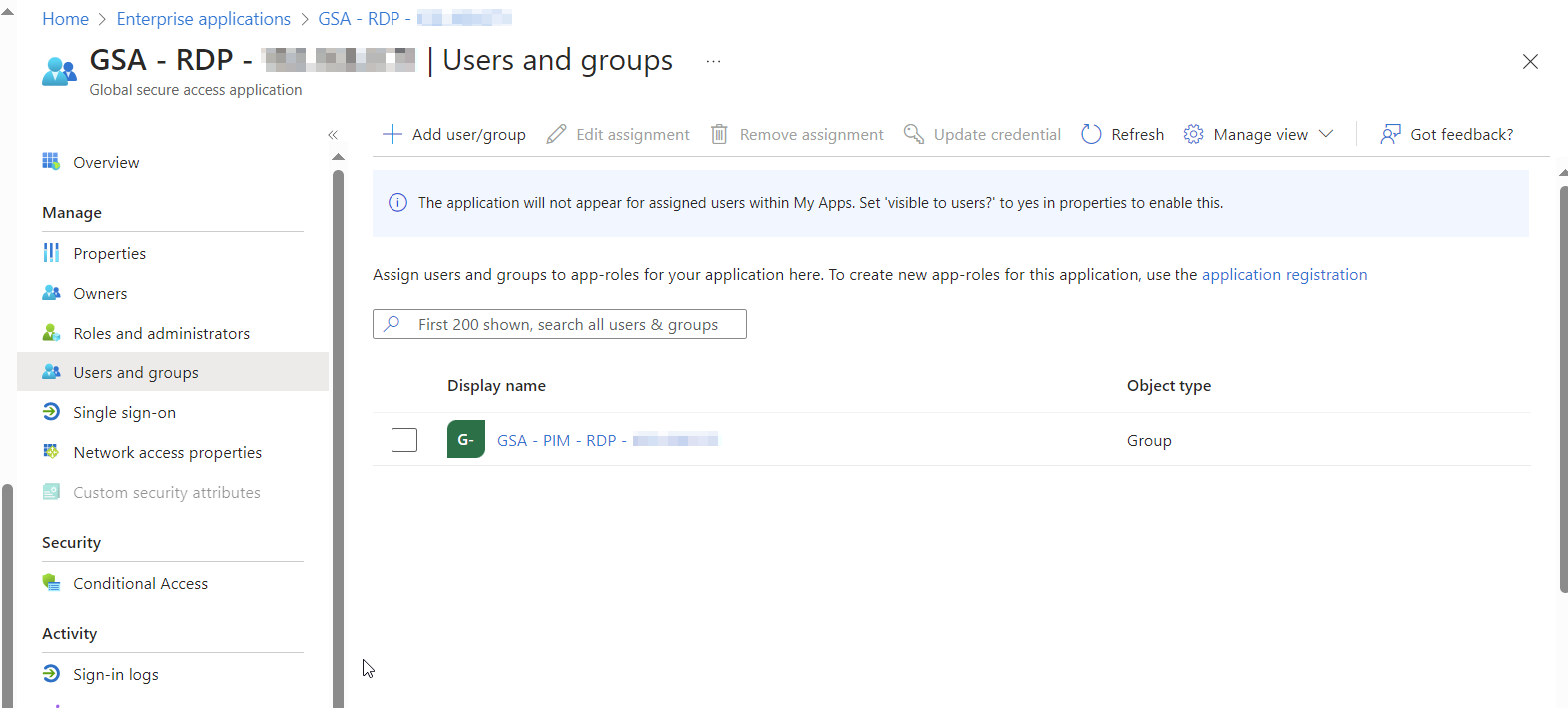
Task: Click the circular Refresh icon
Action: (x=1091, y=134)
